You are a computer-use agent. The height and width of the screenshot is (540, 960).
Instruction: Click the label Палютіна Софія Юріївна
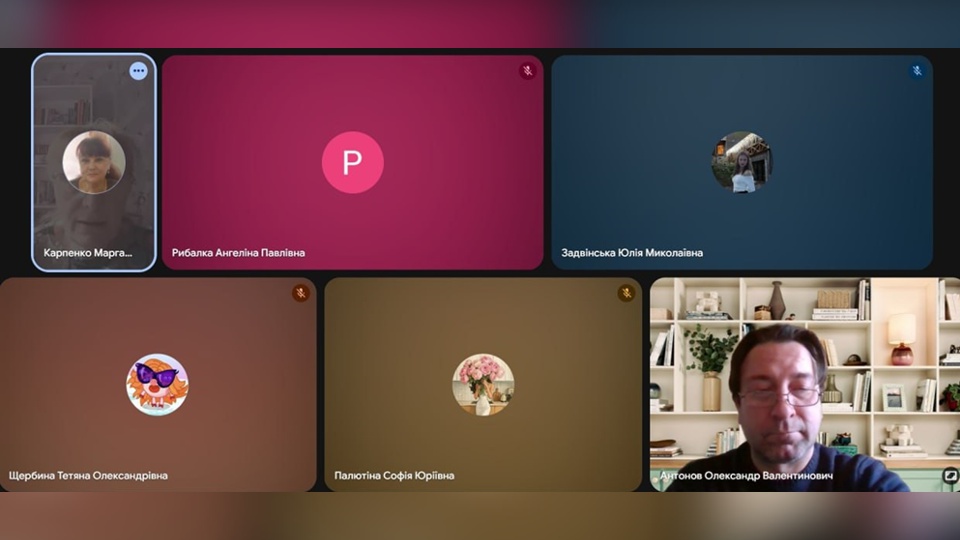pyautogui.click(x=394, y=476)
